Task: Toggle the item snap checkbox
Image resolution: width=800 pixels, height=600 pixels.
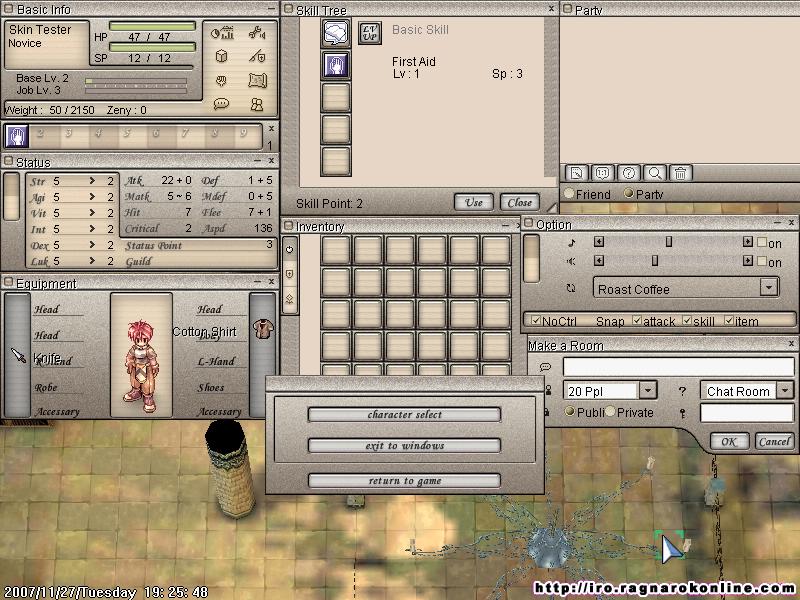Action: click(x=729, y=320)
